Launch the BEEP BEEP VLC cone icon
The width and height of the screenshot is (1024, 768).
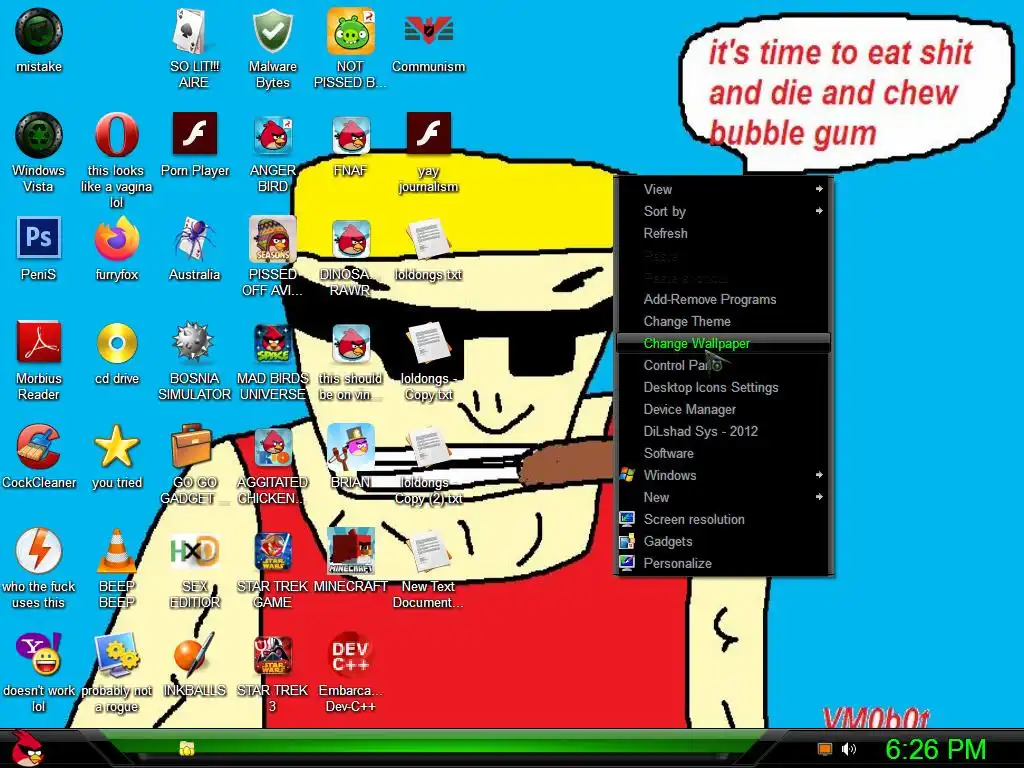[x=116, y=551]
